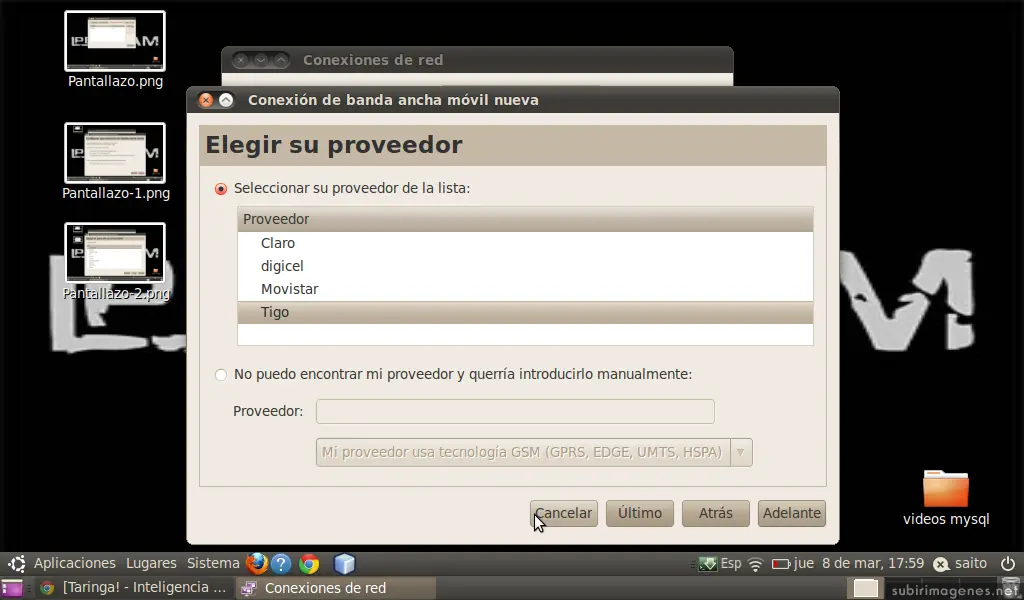Proceed with the Adelante button

tap(792, 513)
